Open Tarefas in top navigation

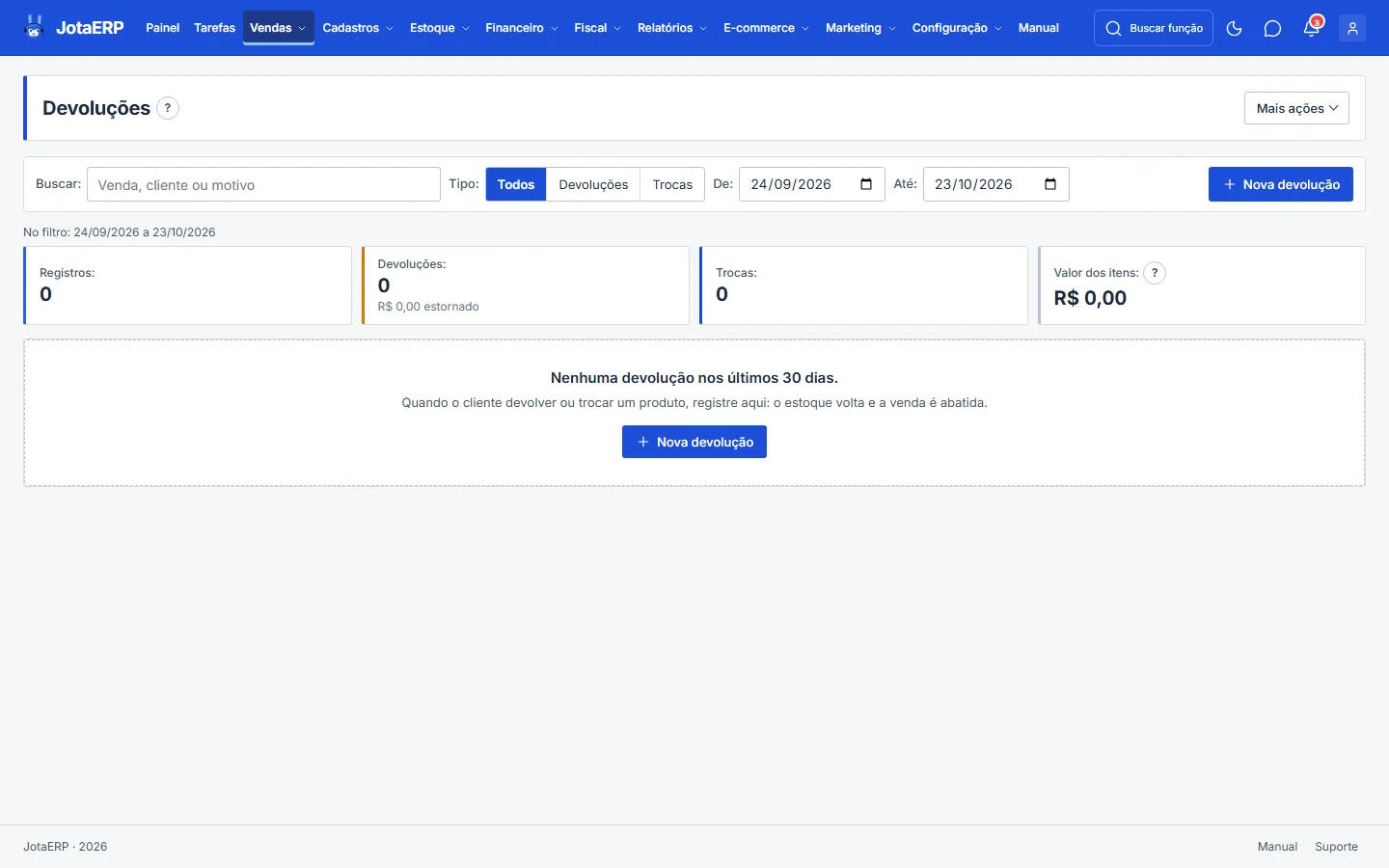[214, 28]
